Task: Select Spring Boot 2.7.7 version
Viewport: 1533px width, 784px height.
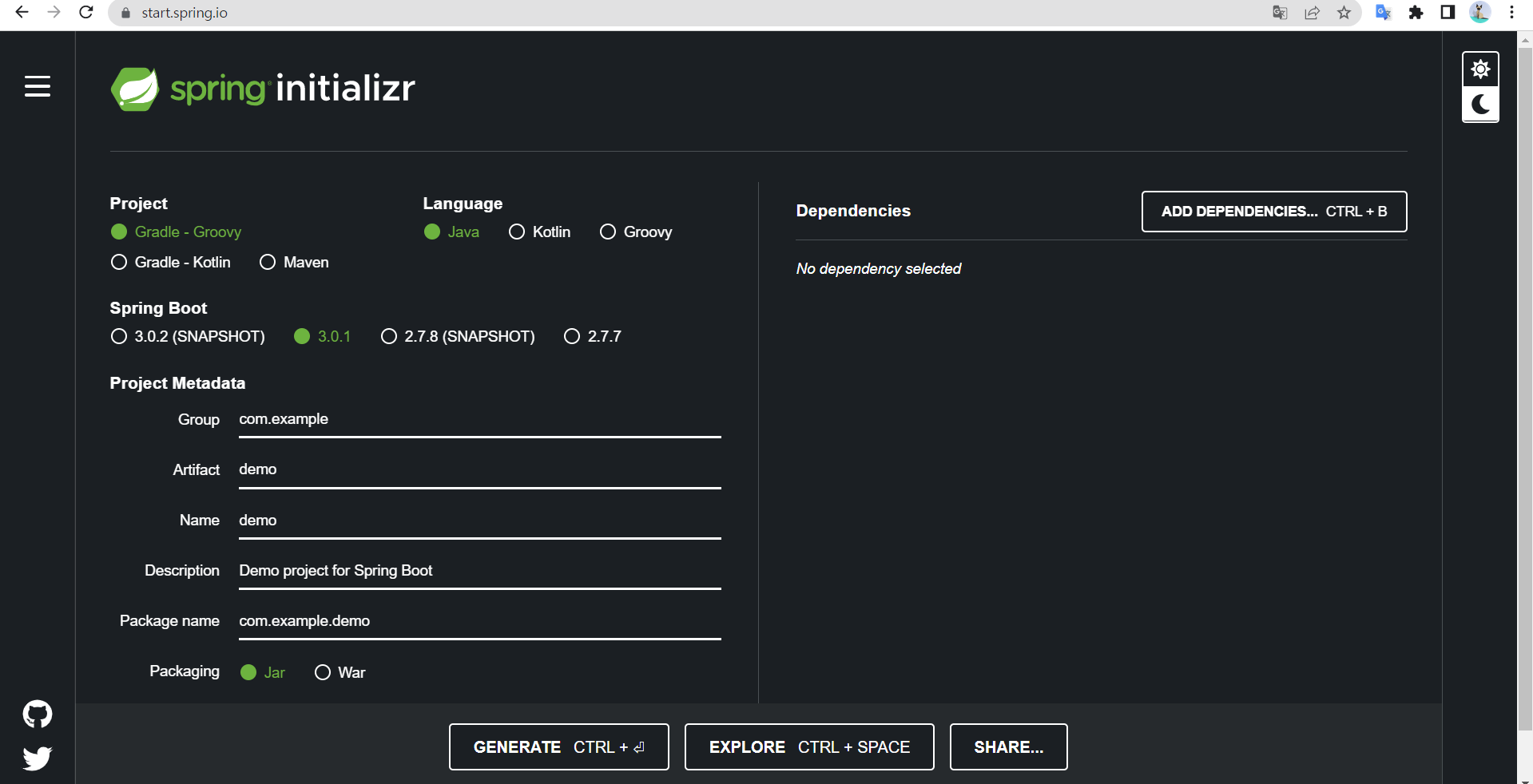Action: 592,336
